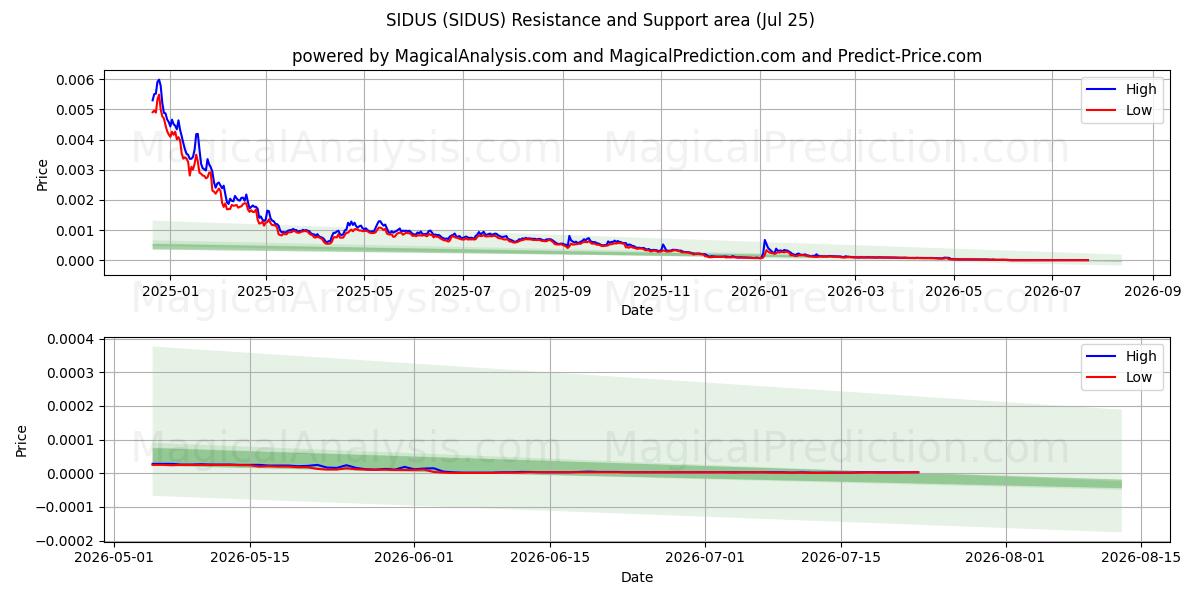The width and height of the screenshot is (1200, 600).
Task: Click the −0.0002 tick label on bottom chart
Action: (x=65, y=541)
